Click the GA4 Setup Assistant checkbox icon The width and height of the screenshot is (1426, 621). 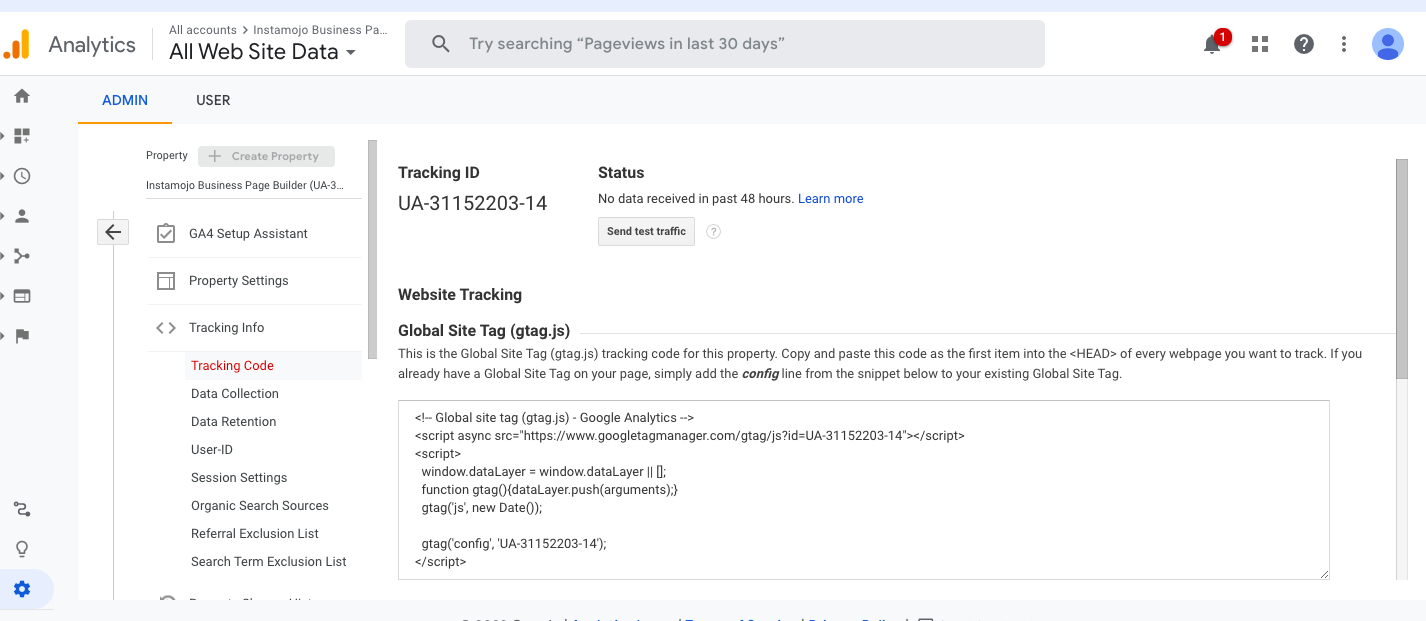coord(166,233)
